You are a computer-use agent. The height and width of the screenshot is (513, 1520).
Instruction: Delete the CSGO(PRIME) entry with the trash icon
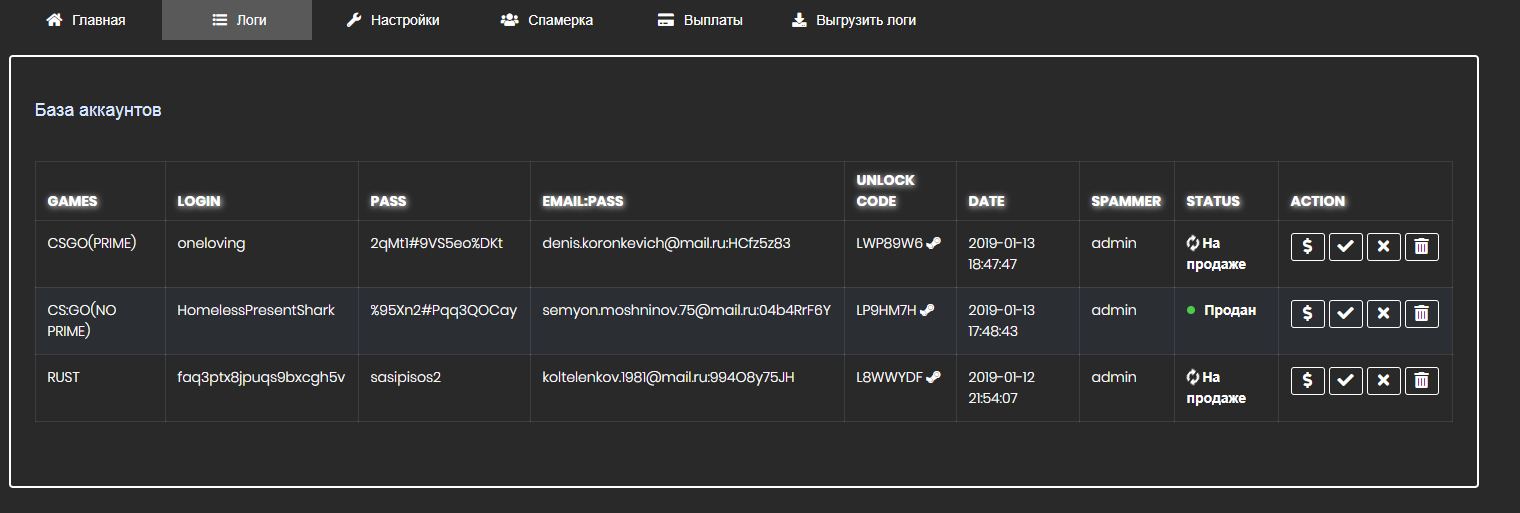pos(1421,247)
